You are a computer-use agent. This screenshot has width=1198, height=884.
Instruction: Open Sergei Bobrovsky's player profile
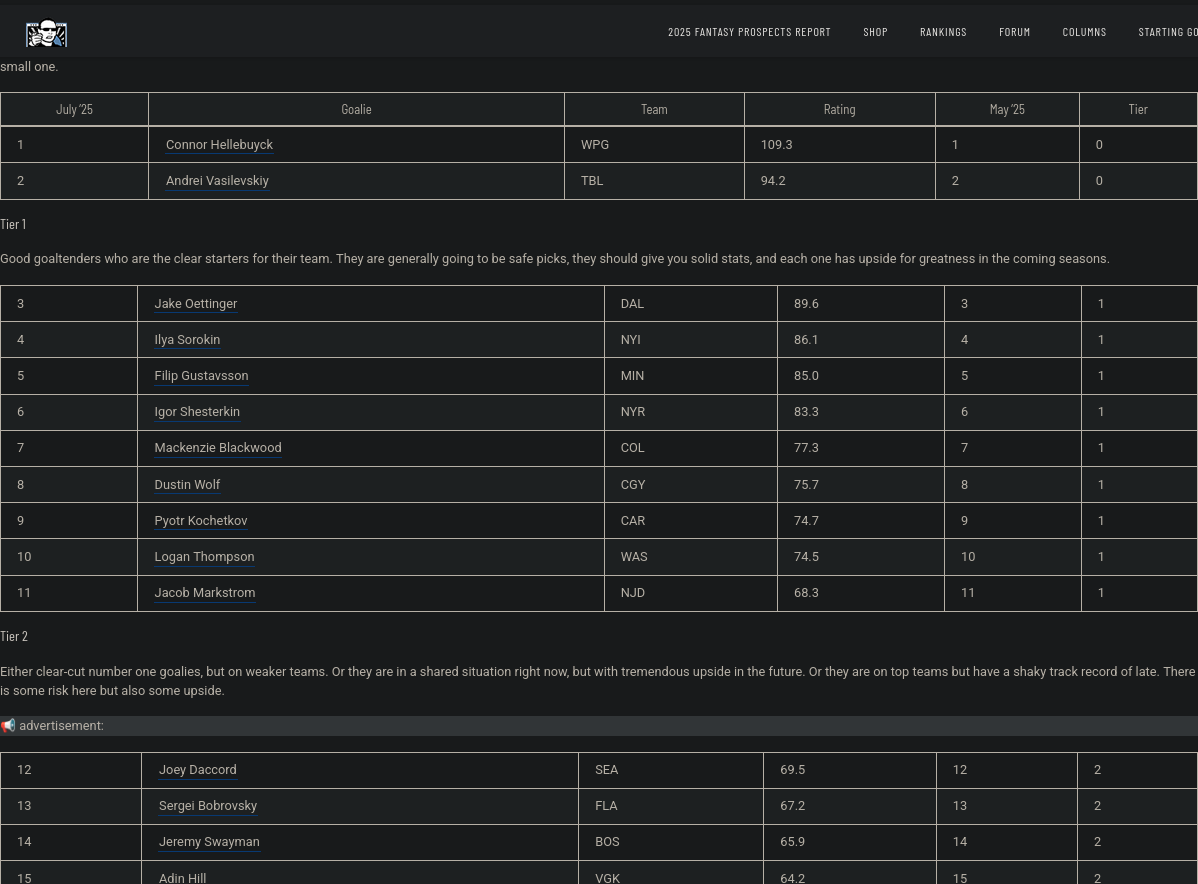tap(208, 805)
